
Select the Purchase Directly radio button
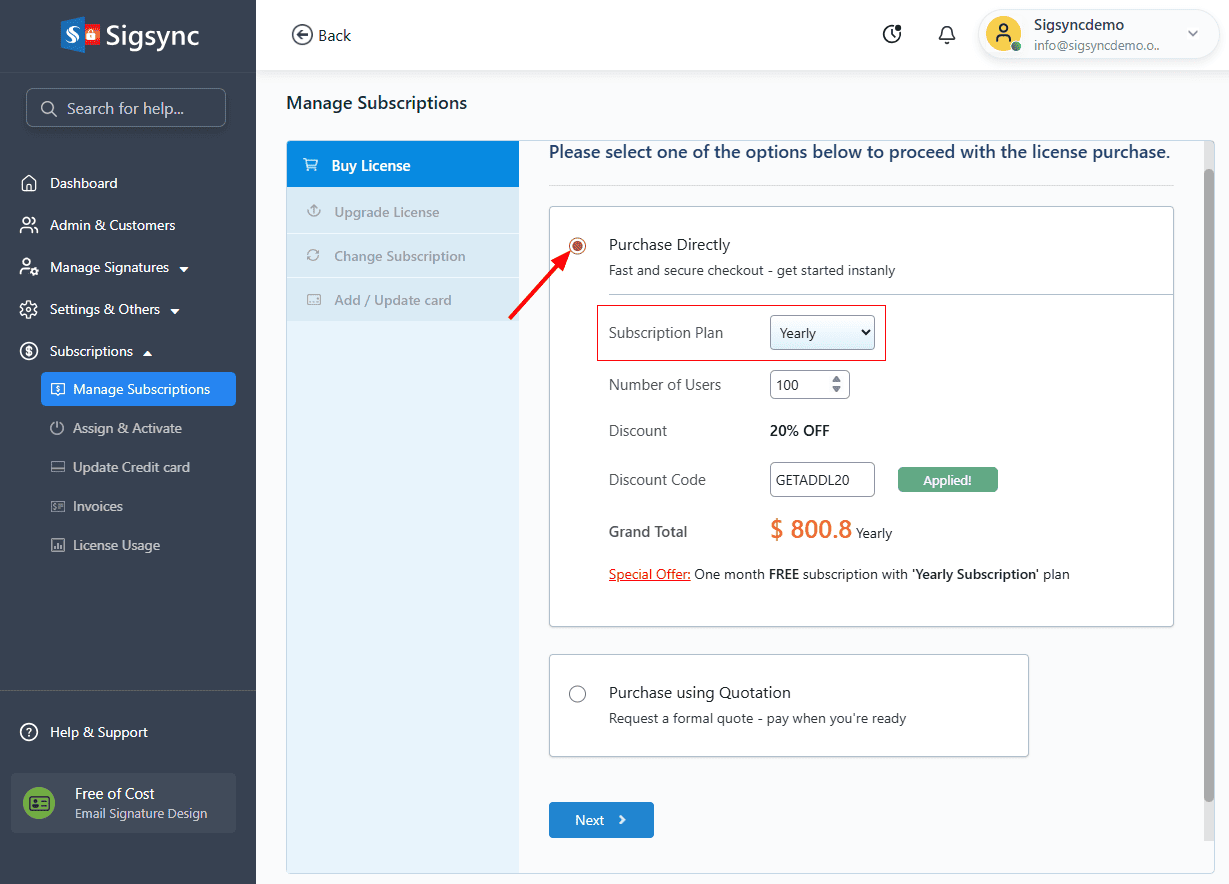(x=577, y=246)
